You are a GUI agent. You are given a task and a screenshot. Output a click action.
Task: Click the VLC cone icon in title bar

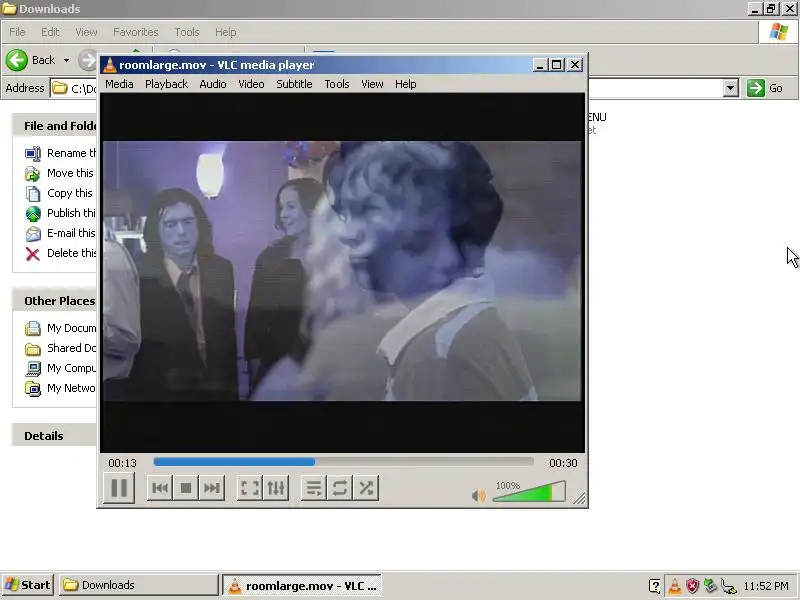pos(109,65)
